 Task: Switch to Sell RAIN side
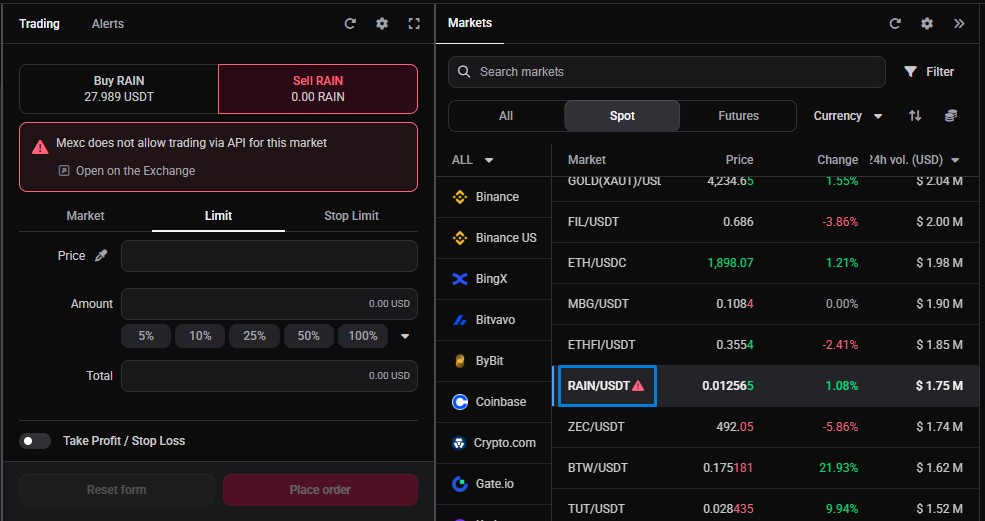coord(318,89)
